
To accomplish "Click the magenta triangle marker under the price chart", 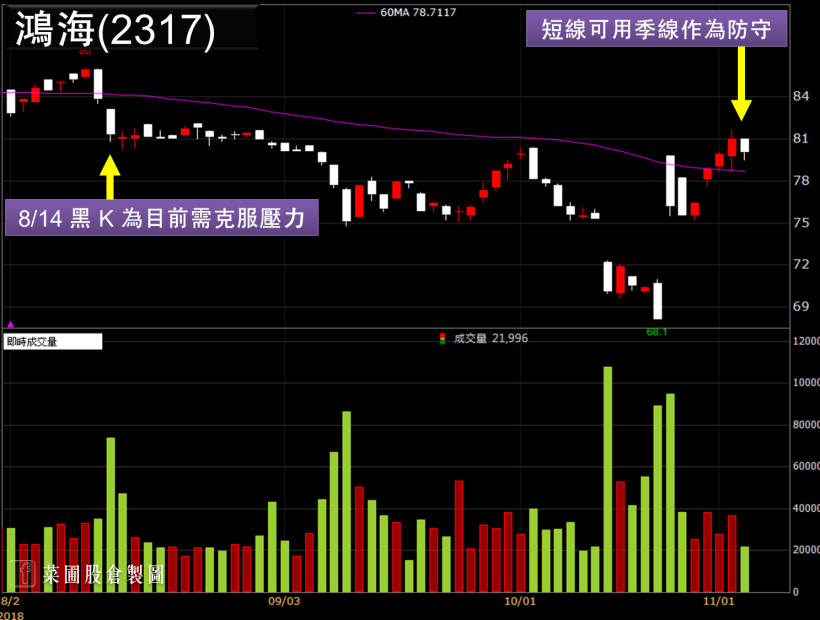I will (x=10, y=325).
